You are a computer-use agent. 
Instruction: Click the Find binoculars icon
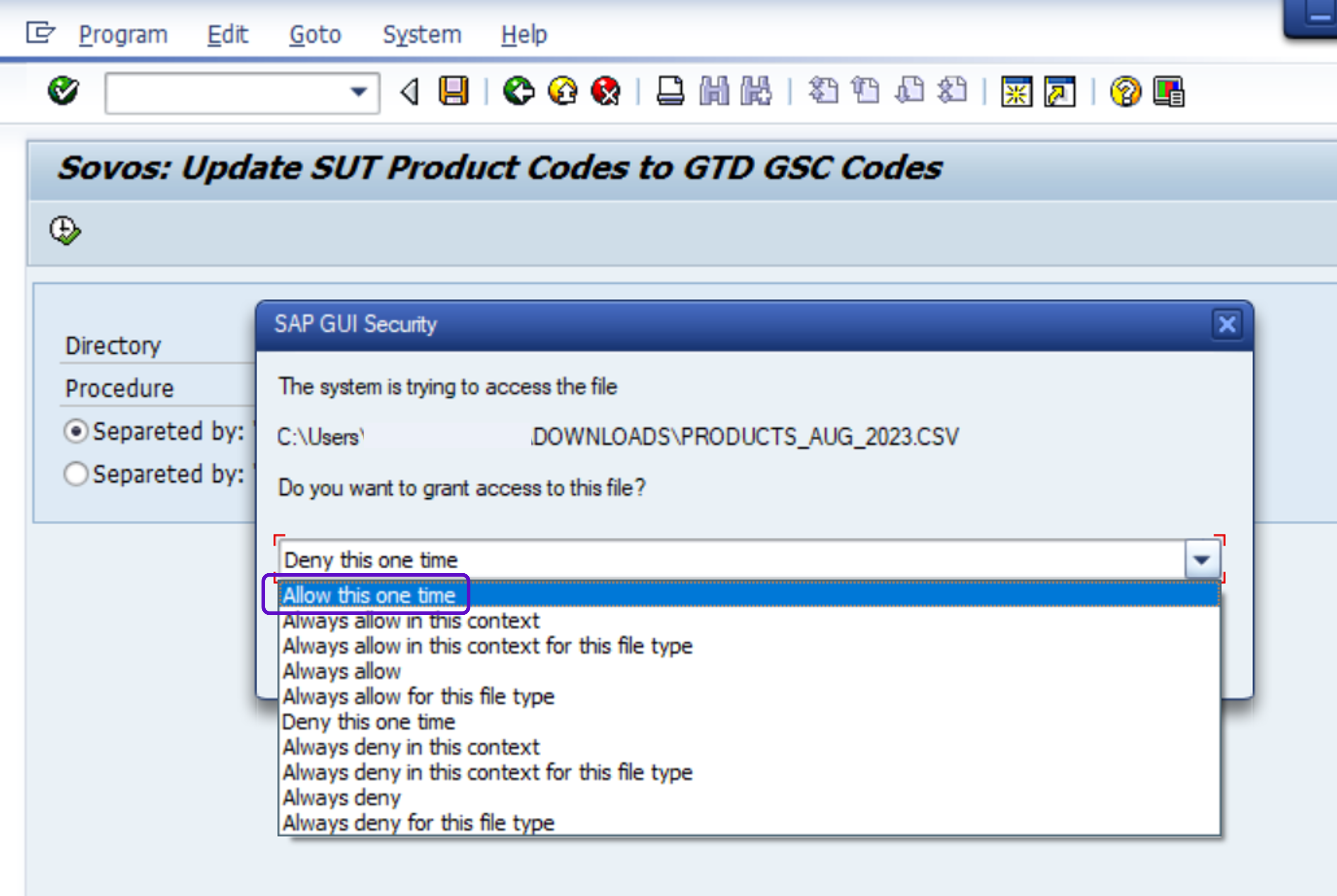[x=714, y=92]
